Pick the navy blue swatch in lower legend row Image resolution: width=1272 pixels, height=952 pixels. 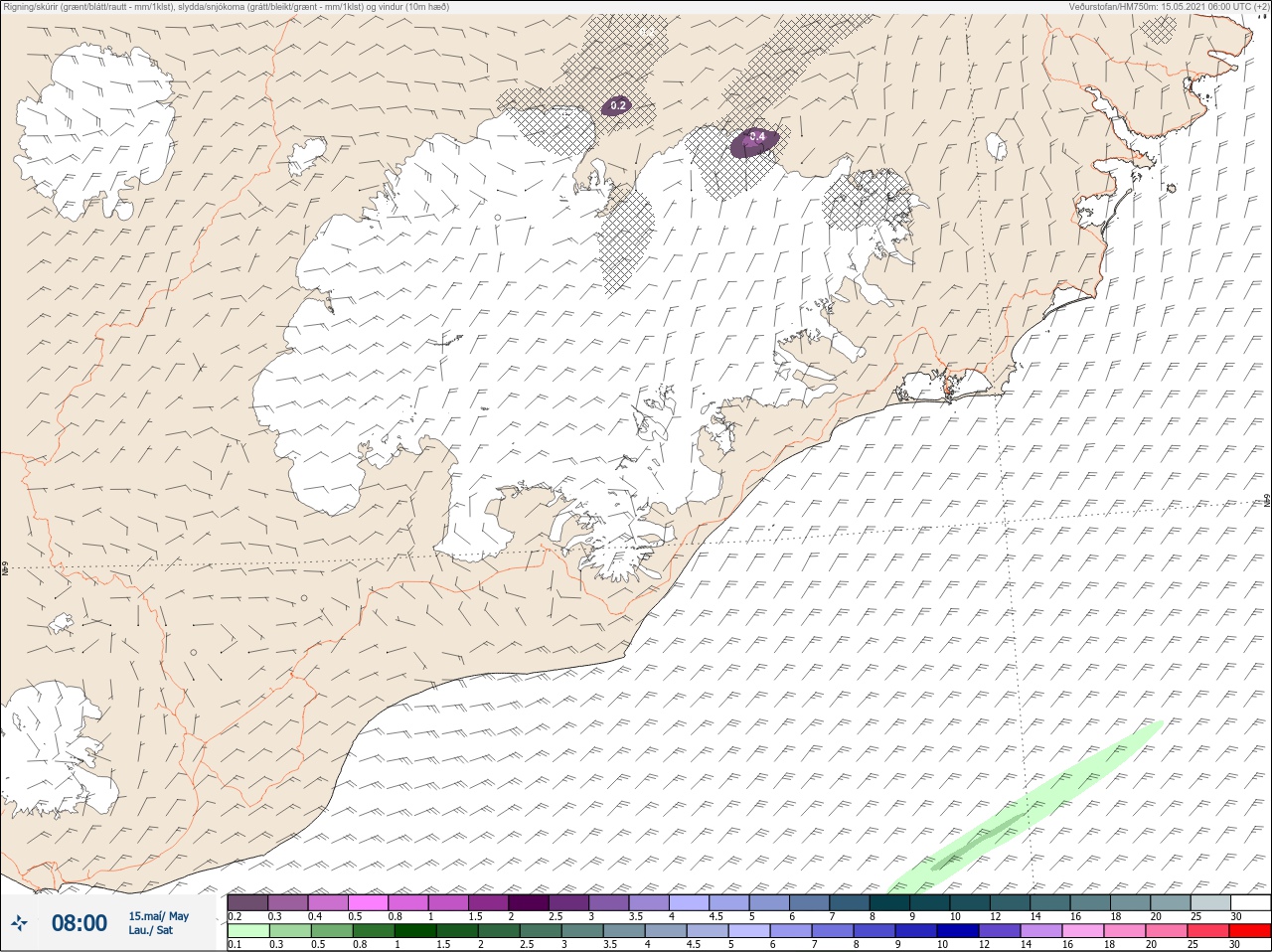[957, 931]
